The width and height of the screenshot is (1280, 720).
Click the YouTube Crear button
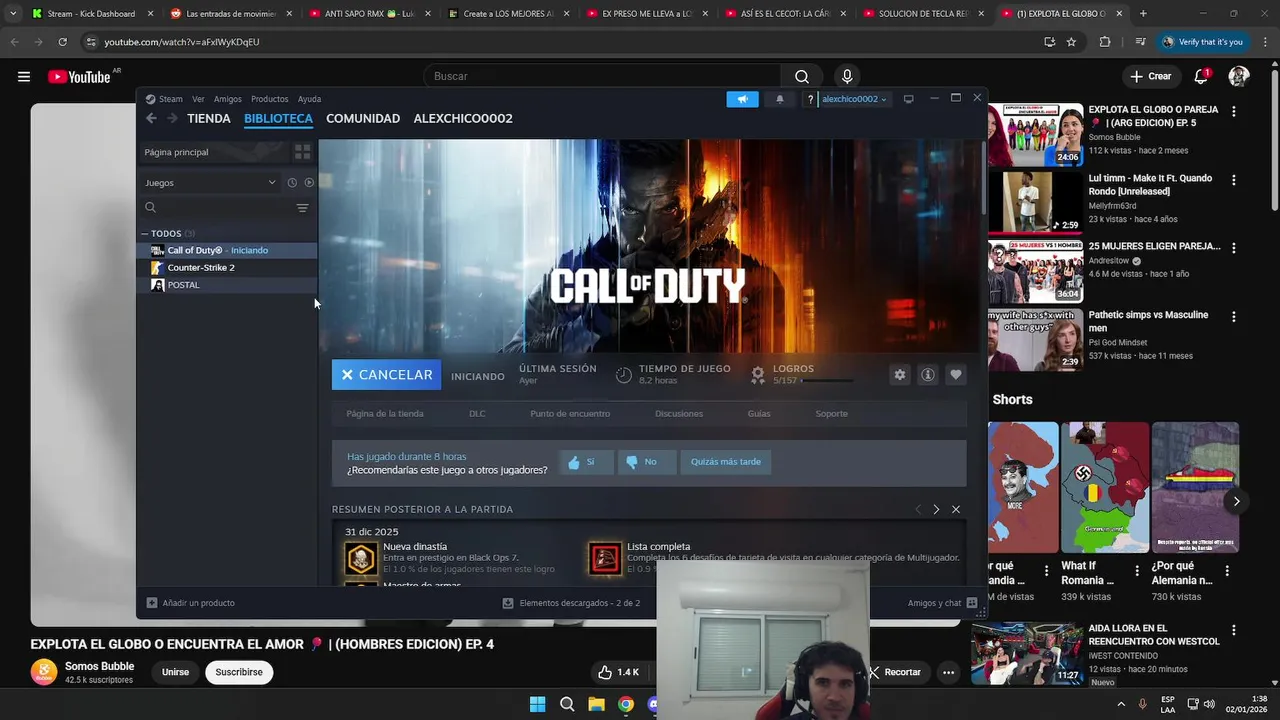pos(1150,76)
